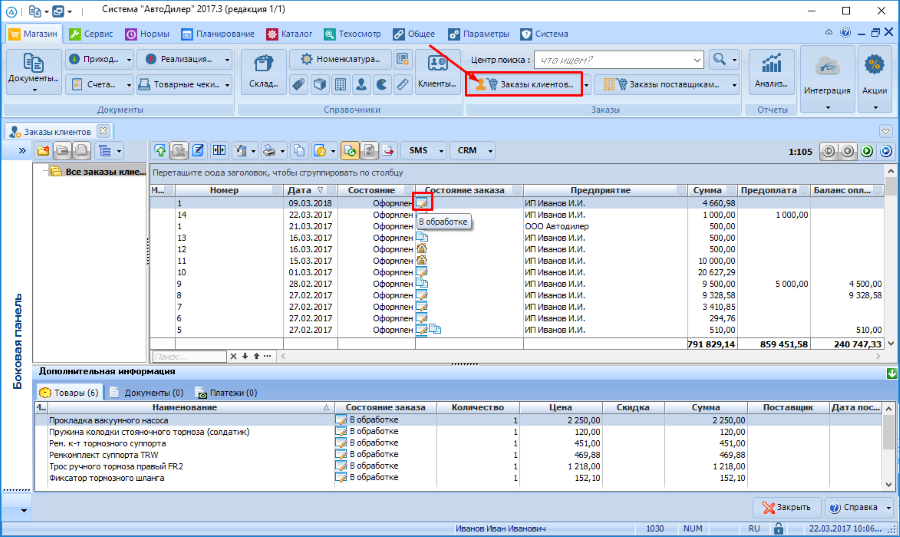Image resolution: width=900 pixels, height=537 pixels.
Task: Switch to the Сервис ribbon tab
Action: point(91,34)
